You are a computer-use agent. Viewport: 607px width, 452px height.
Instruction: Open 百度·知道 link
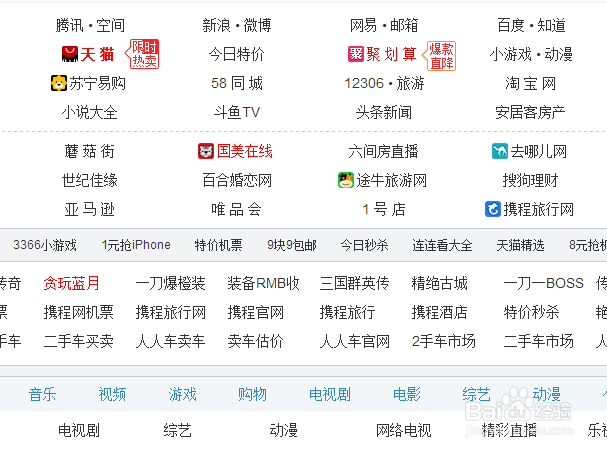pos(531,26)
